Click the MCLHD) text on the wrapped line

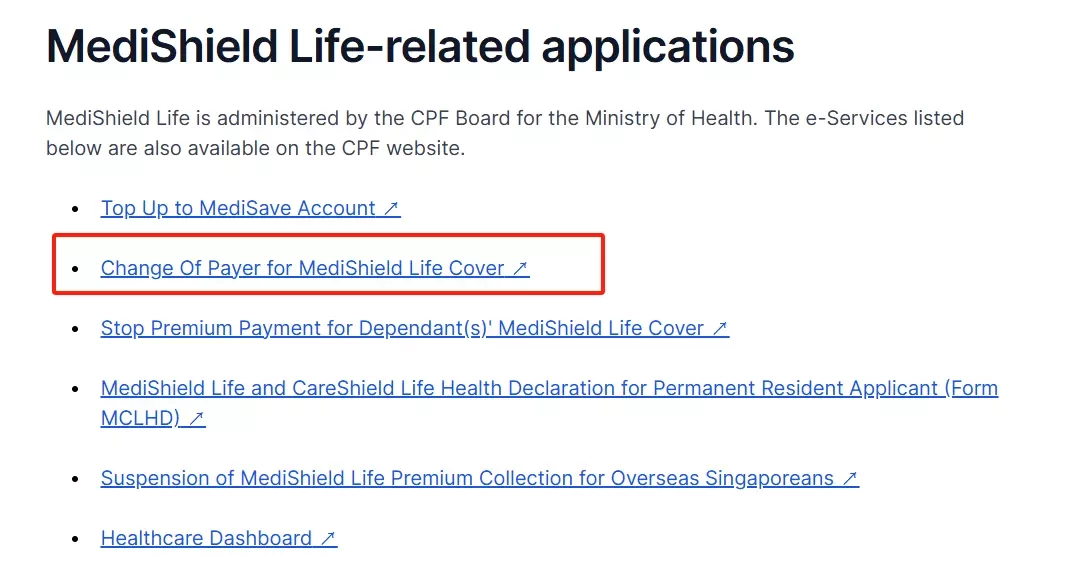click(140, 418)
